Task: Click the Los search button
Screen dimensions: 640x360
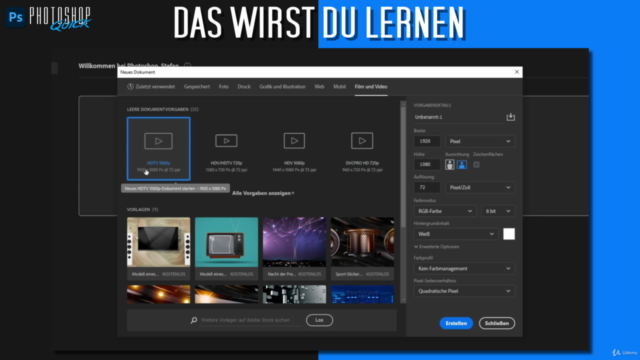Action: (319, 320)
